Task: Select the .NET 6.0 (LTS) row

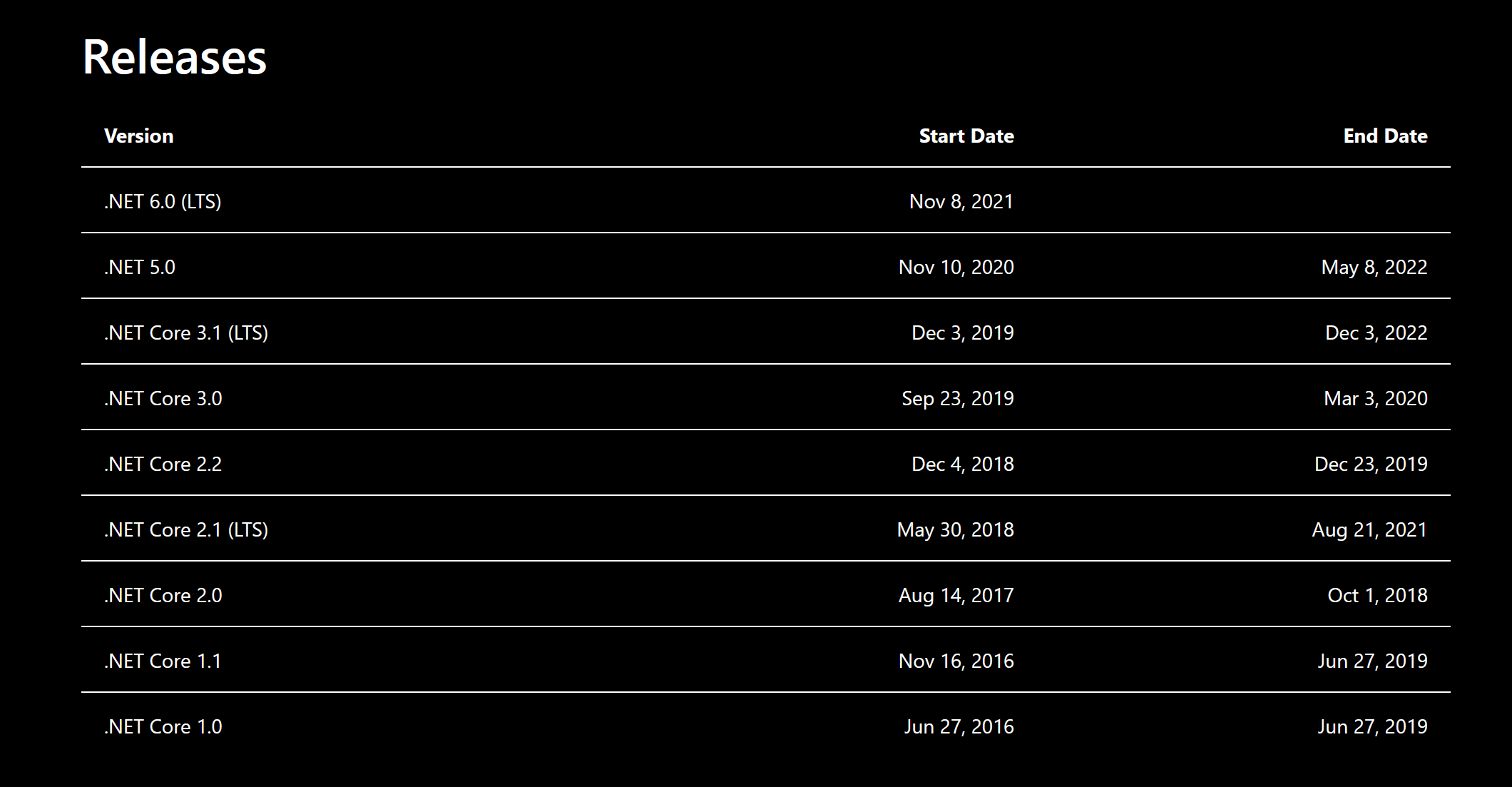Action: (x=766, y=200)
